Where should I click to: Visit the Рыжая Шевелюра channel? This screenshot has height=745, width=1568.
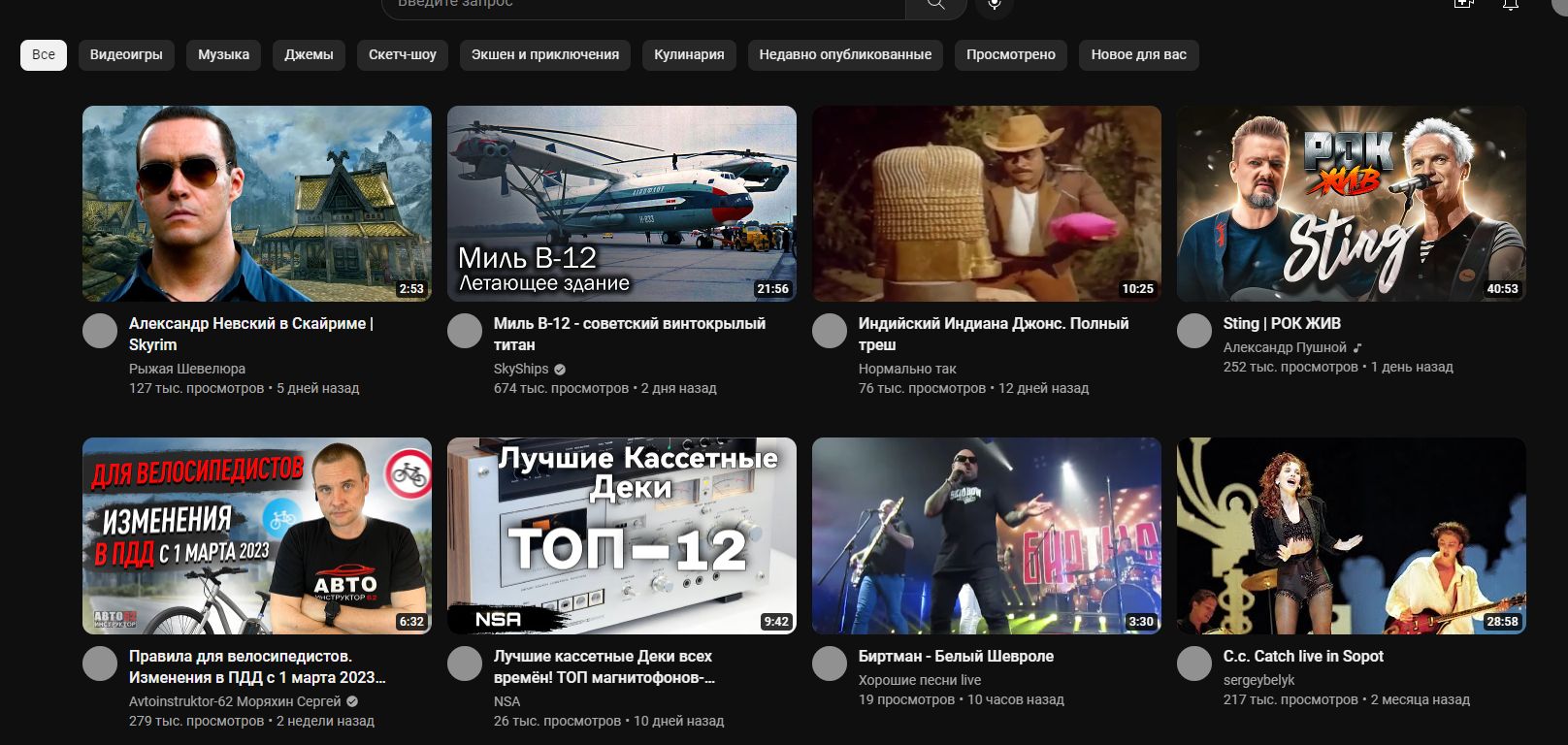tap(187, 369)
